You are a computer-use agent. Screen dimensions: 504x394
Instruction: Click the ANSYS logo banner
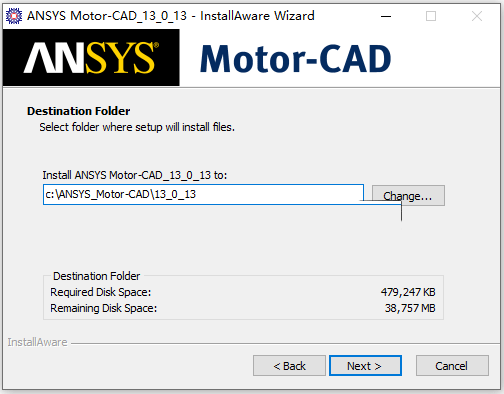91,57
